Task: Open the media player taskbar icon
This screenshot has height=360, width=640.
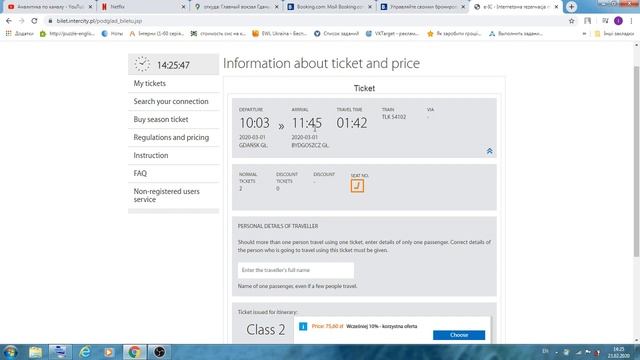Action: point(109,352)
